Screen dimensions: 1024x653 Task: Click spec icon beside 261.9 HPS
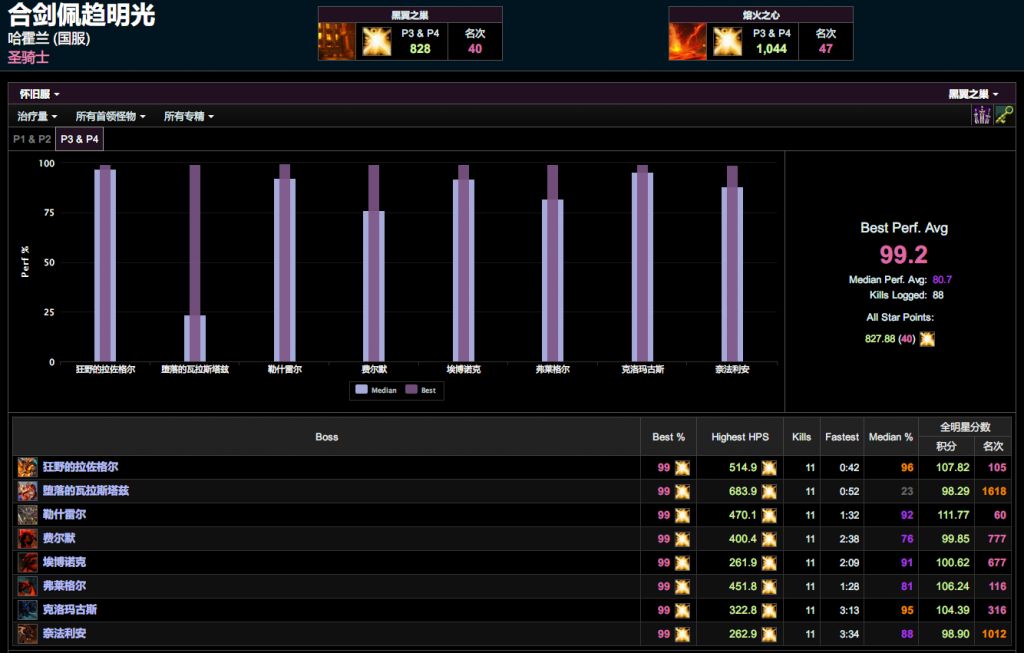coord(769,563)
